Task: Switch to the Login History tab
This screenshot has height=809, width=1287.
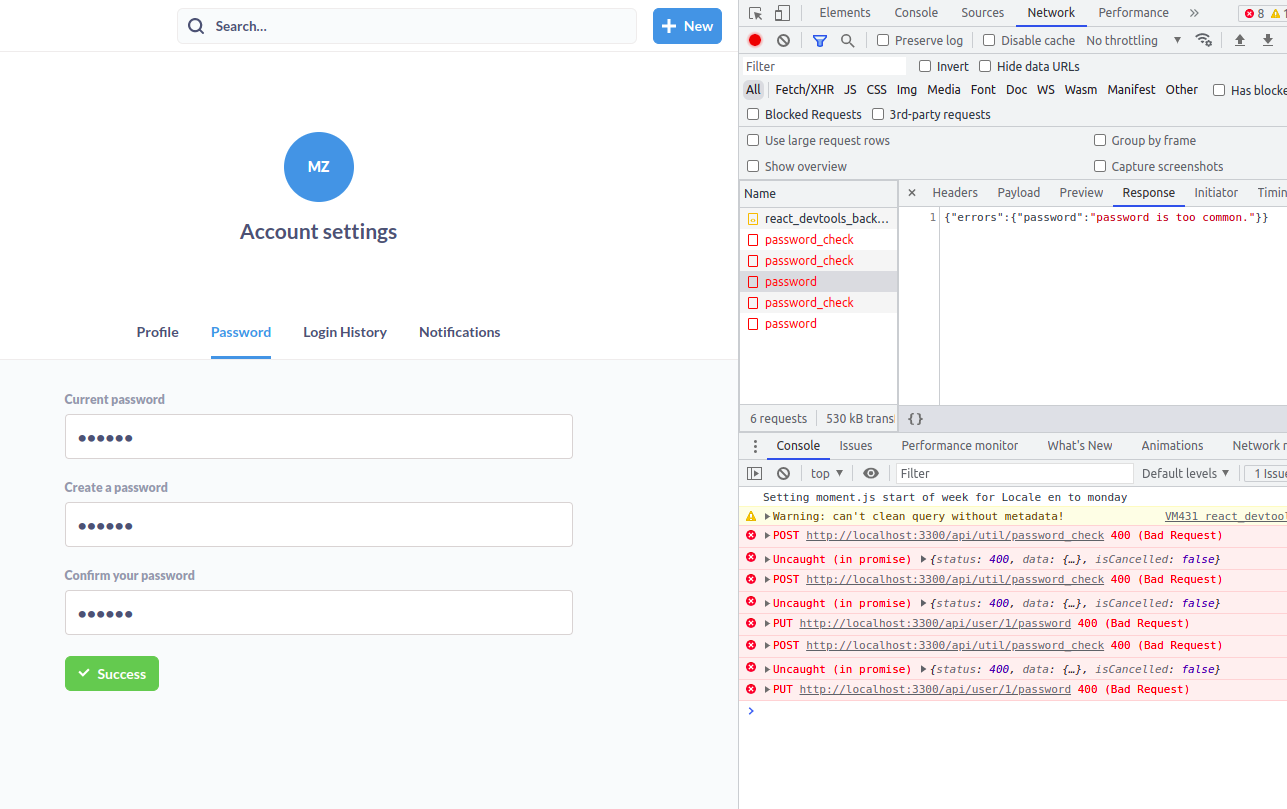Action: 345,332
